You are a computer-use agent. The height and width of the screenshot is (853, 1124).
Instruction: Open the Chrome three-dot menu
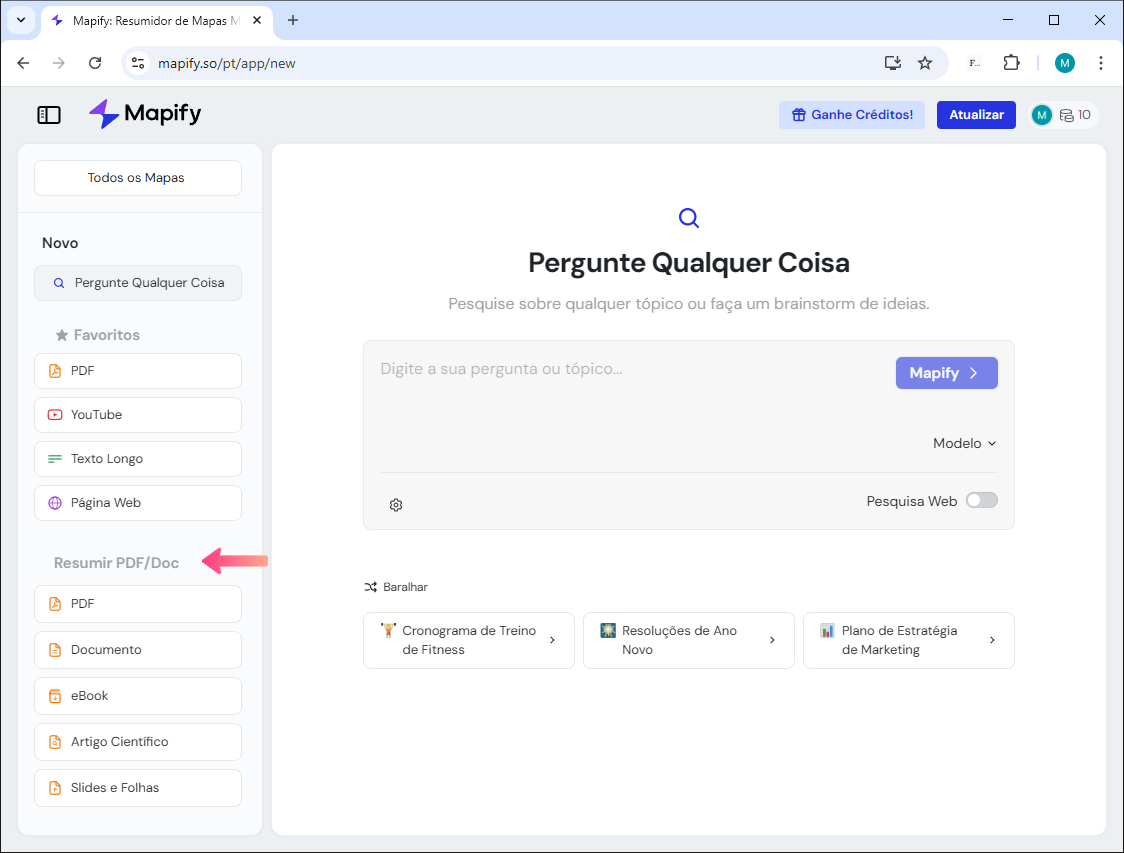[x=1100, y=63]
